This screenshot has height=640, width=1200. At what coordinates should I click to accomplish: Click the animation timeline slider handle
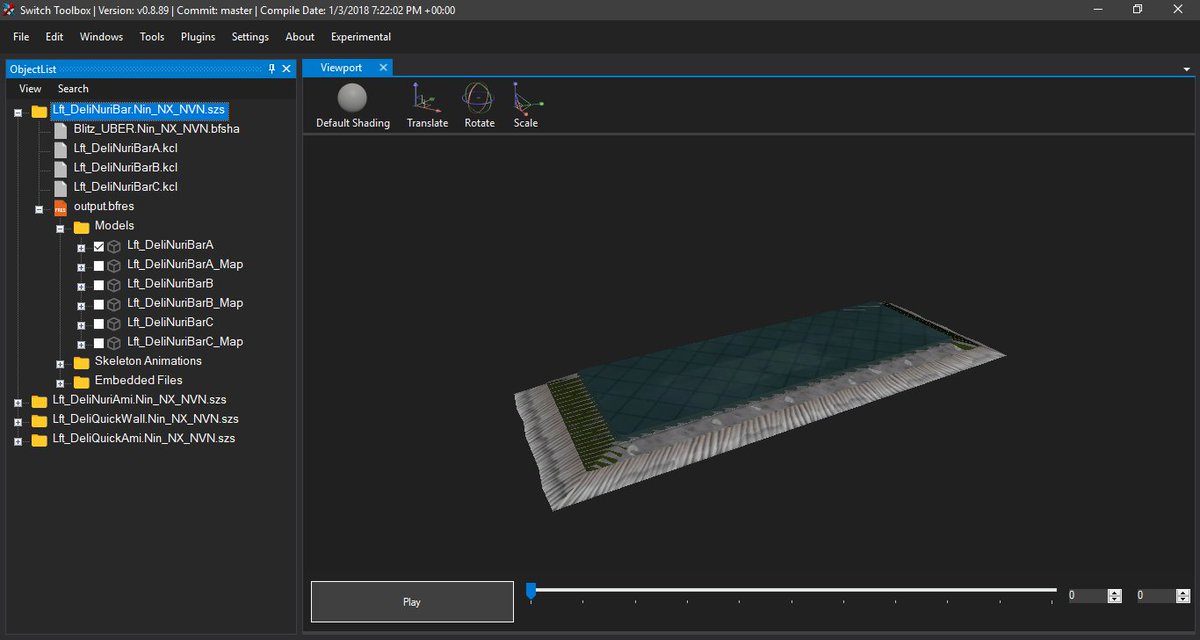(531, 591)
